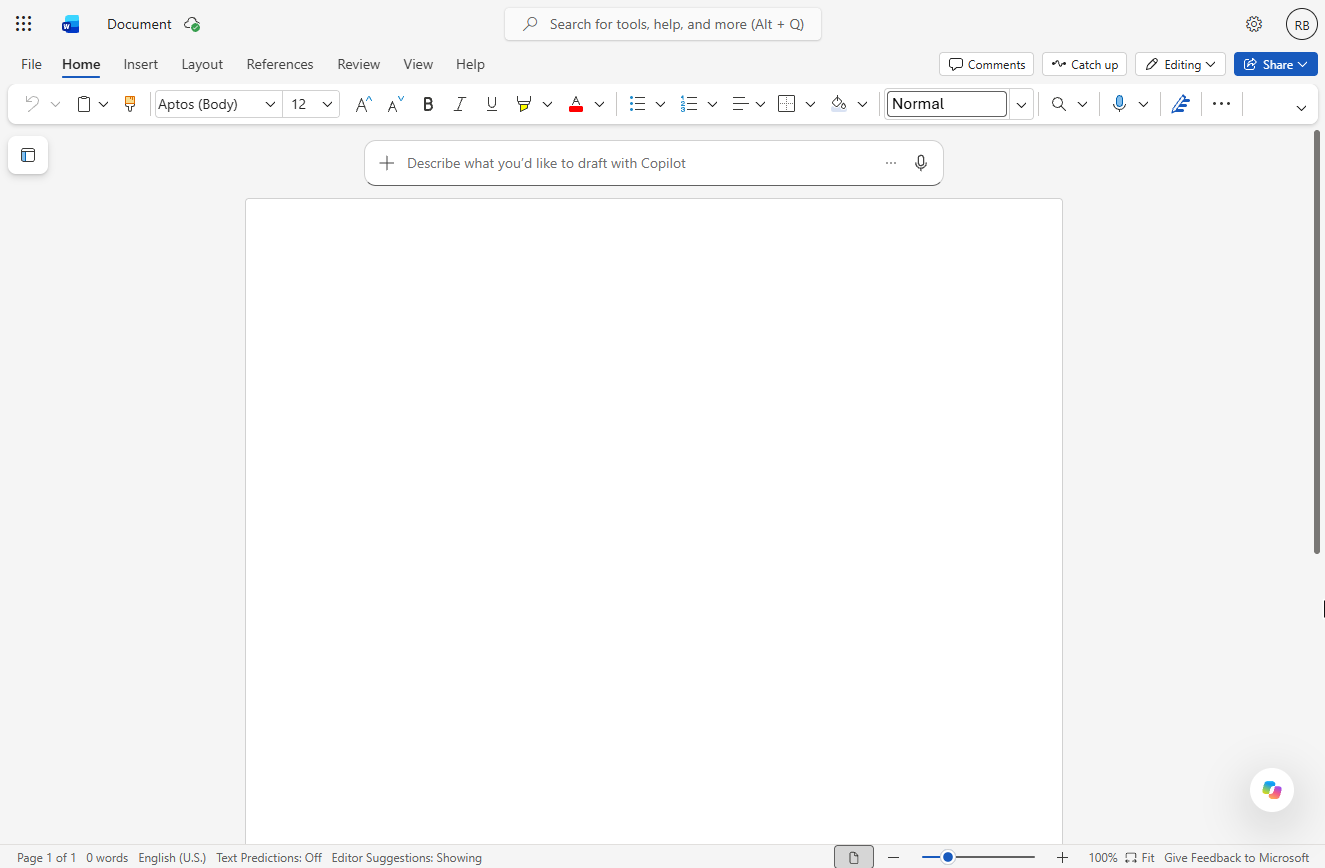Insert a numbered list
The height and width of the screenshot is (868, 1325).
click(689, 104)
